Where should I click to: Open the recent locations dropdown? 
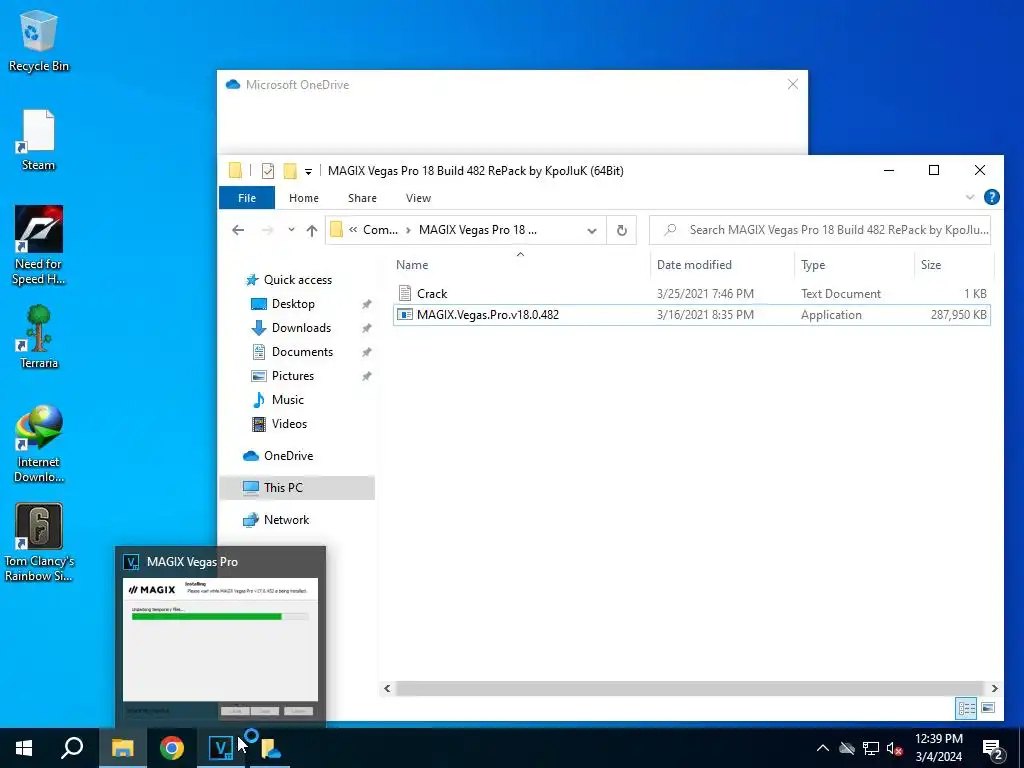pos(291,230)
